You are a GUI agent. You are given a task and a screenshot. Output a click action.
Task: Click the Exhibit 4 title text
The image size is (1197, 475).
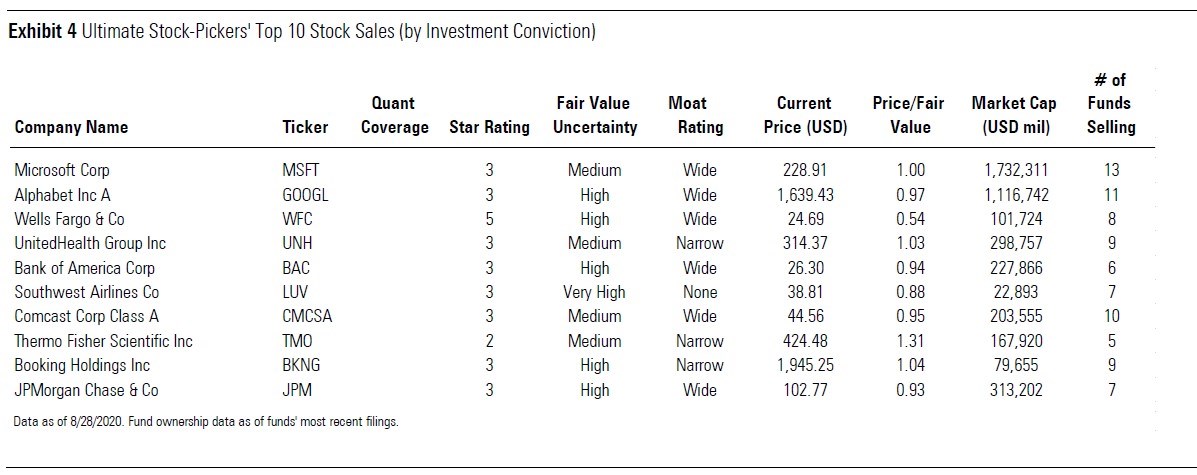[302, 32]
